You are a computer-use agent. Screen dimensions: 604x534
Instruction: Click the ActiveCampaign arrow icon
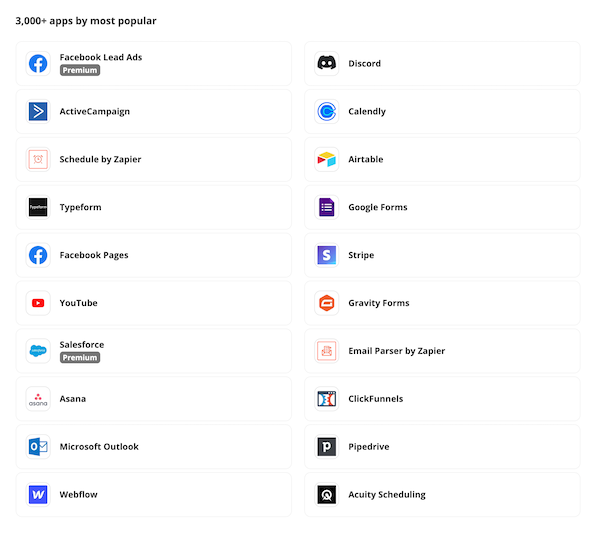(x=38, y=112)
